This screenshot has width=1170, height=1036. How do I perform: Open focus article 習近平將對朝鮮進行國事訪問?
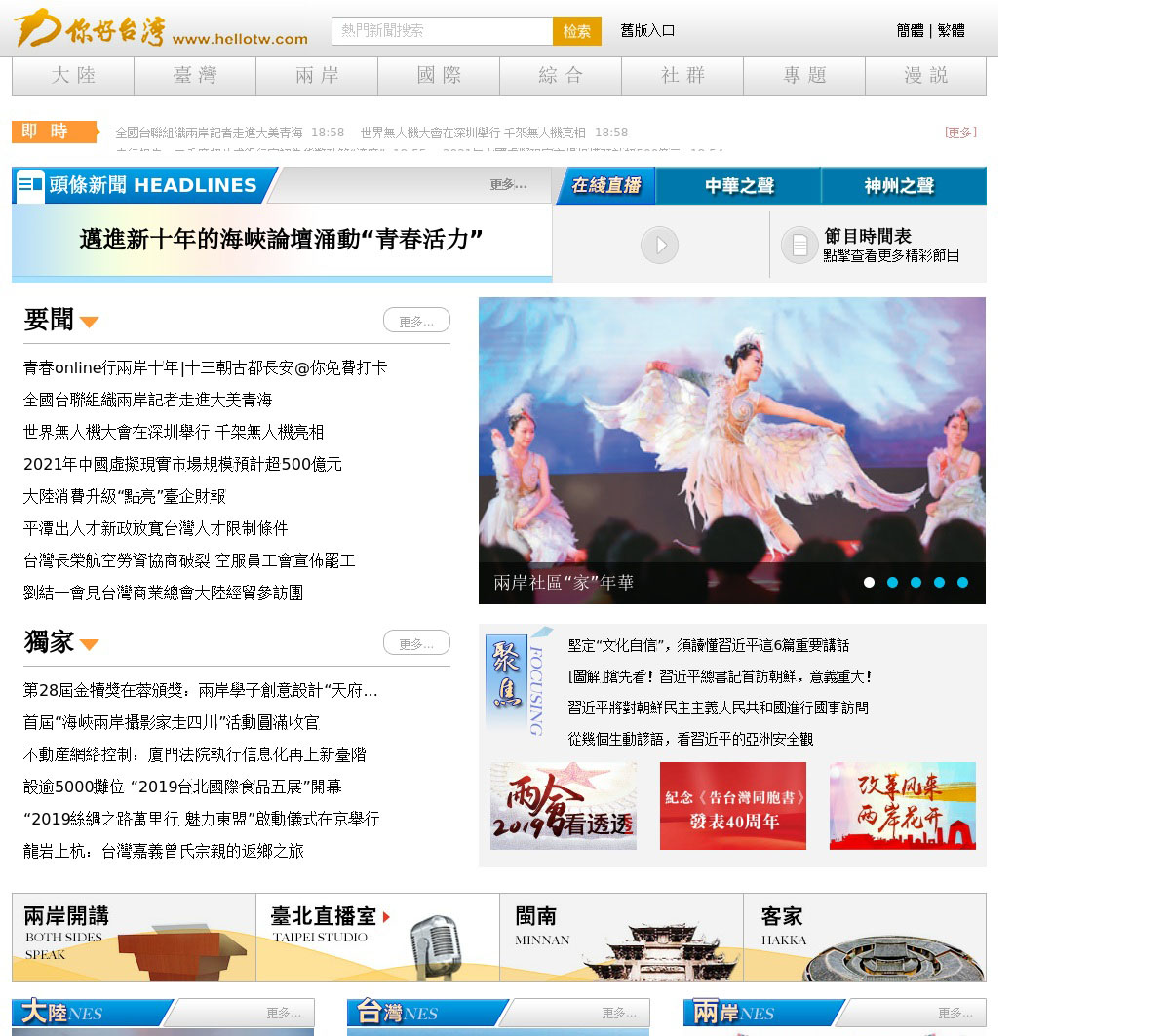click(x=719, y=709)
